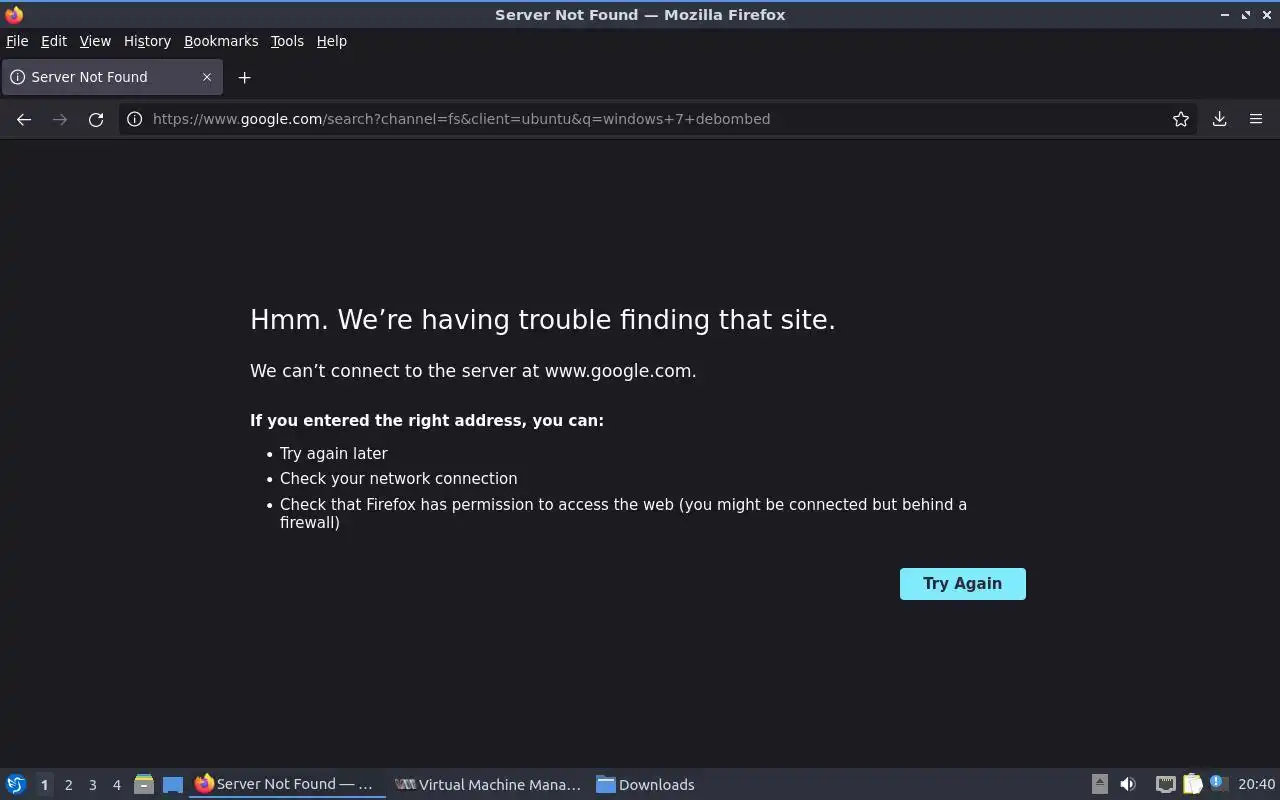The height and width of the screenshot is (800, 1280).
Task: Open the clipboard manager tray icon
Action: point(1192,785)
